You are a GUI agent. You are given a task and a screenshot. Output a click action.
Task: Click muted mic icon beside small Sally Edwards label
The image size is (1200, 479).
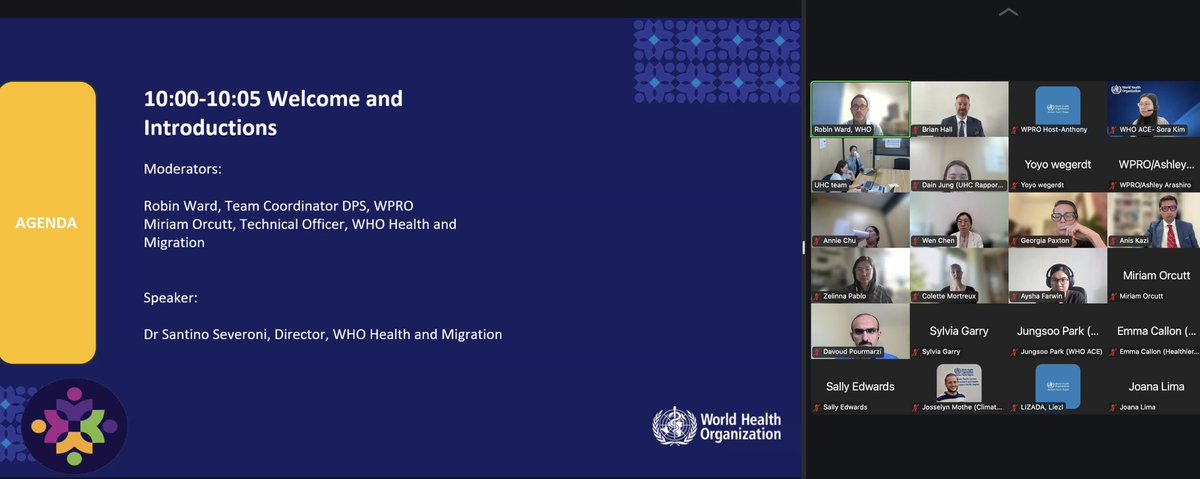[818, 407]
